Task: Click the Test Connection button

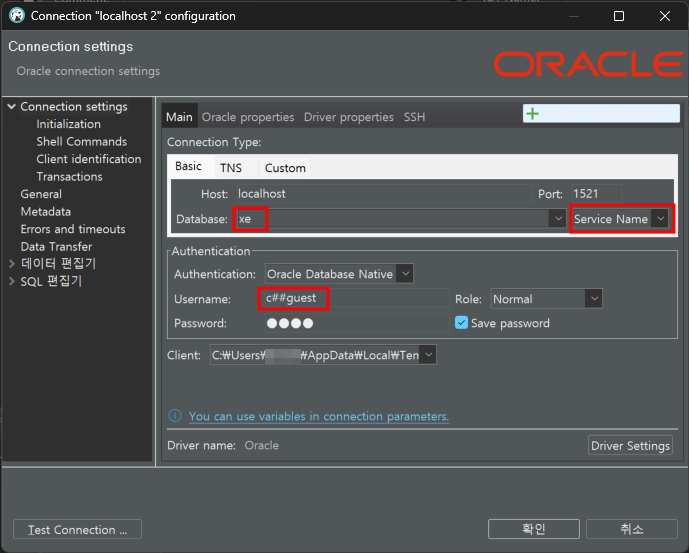Action: coord(77,529)
